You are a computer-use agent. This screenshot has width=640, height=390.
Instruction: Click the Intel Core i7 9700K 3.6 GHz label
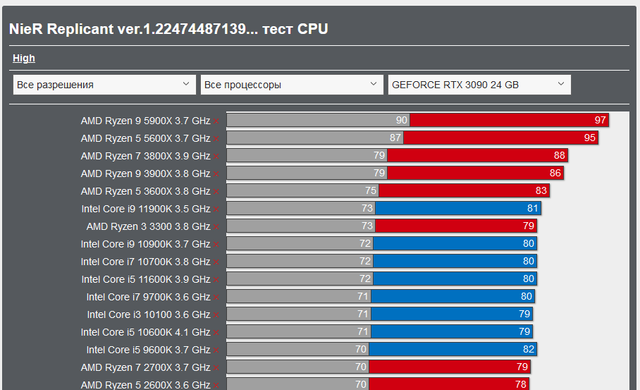point(148,297)
